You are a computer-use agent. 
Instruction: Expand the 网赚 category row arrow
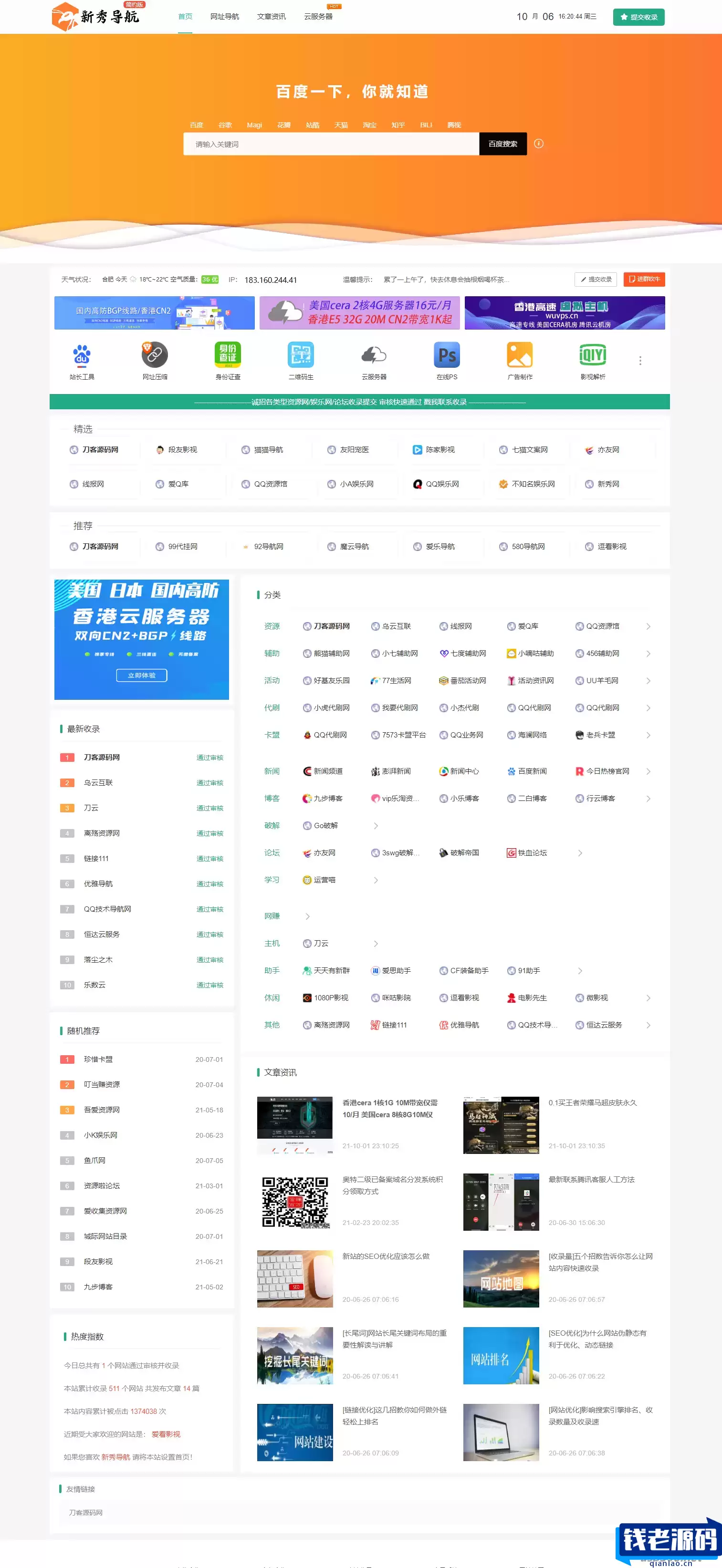pyautogui.click(x=307, y=916)
